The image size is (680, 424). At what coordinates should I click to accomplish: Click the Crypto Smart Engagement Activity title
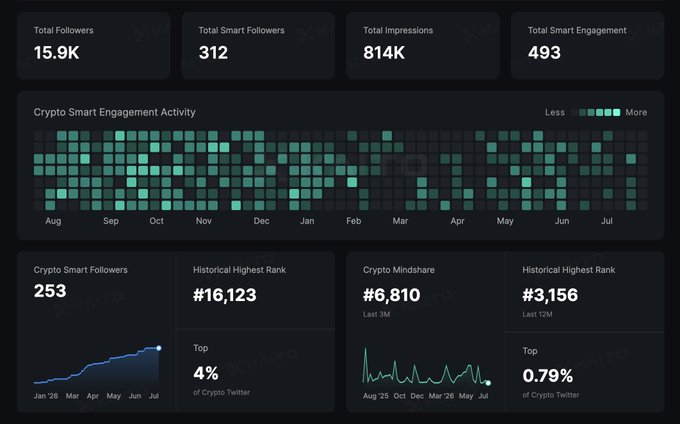(x=114, y=112)
